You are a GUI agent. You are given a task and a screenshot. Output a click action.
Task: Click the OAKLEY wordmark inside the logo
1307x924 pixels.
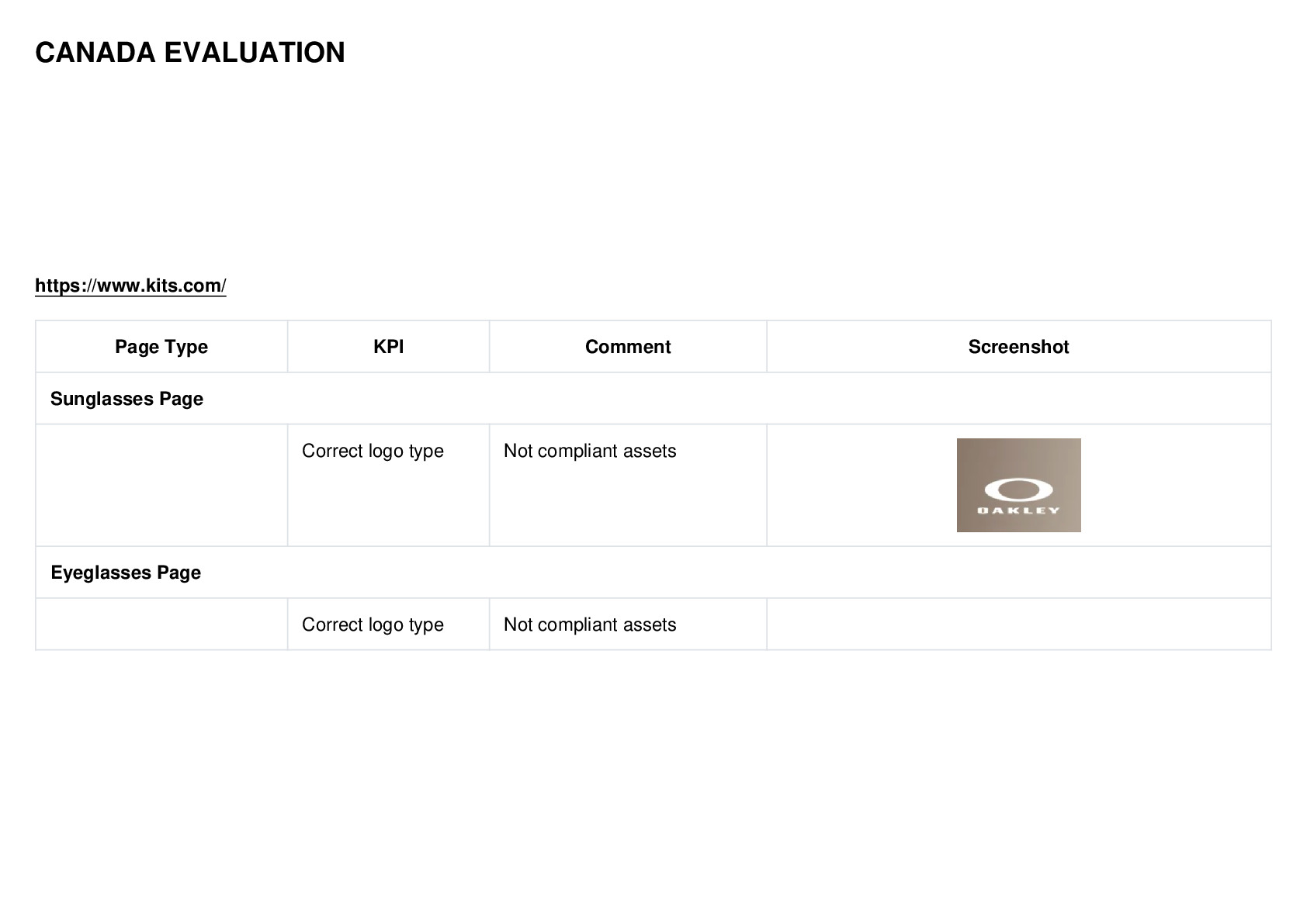point(1018,510)
